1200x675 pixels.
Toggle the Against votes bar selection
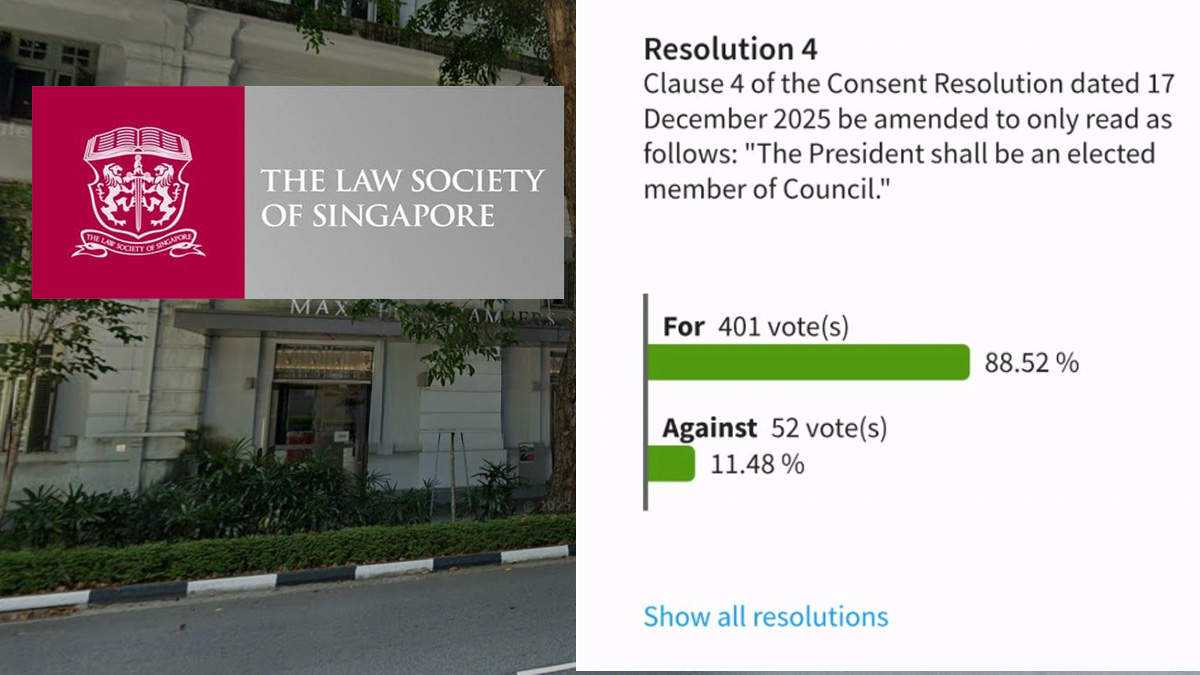(670, 464)
